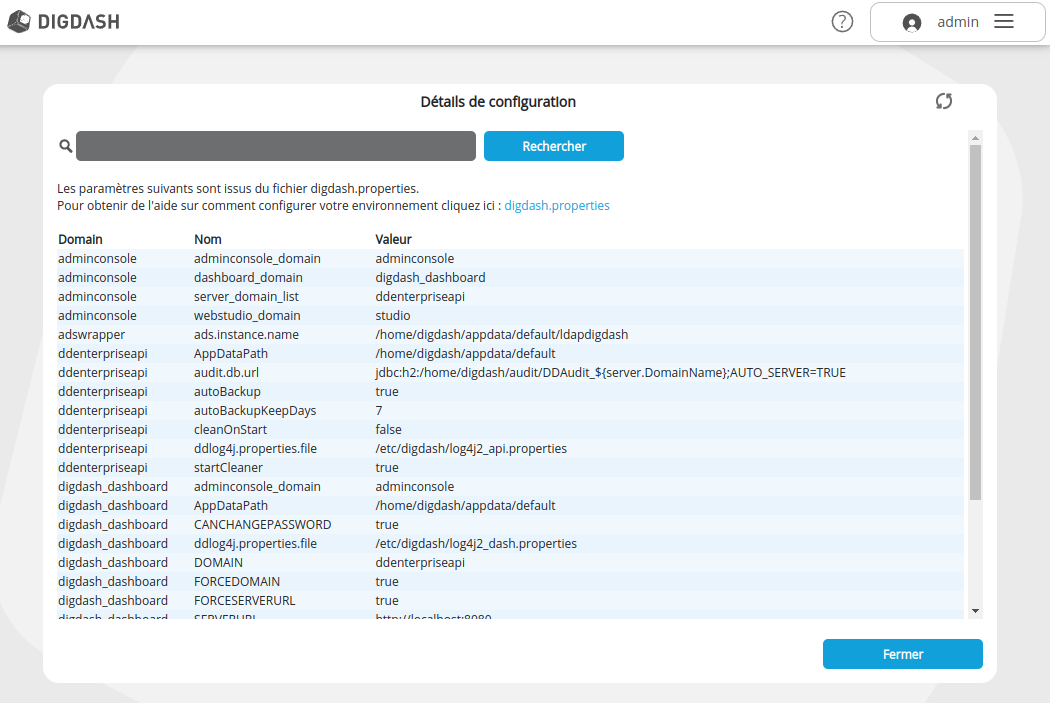Click the ddenterpriseapi value in the server_domain_list row
Screen dimensions: 1050x703
(420, 297)
